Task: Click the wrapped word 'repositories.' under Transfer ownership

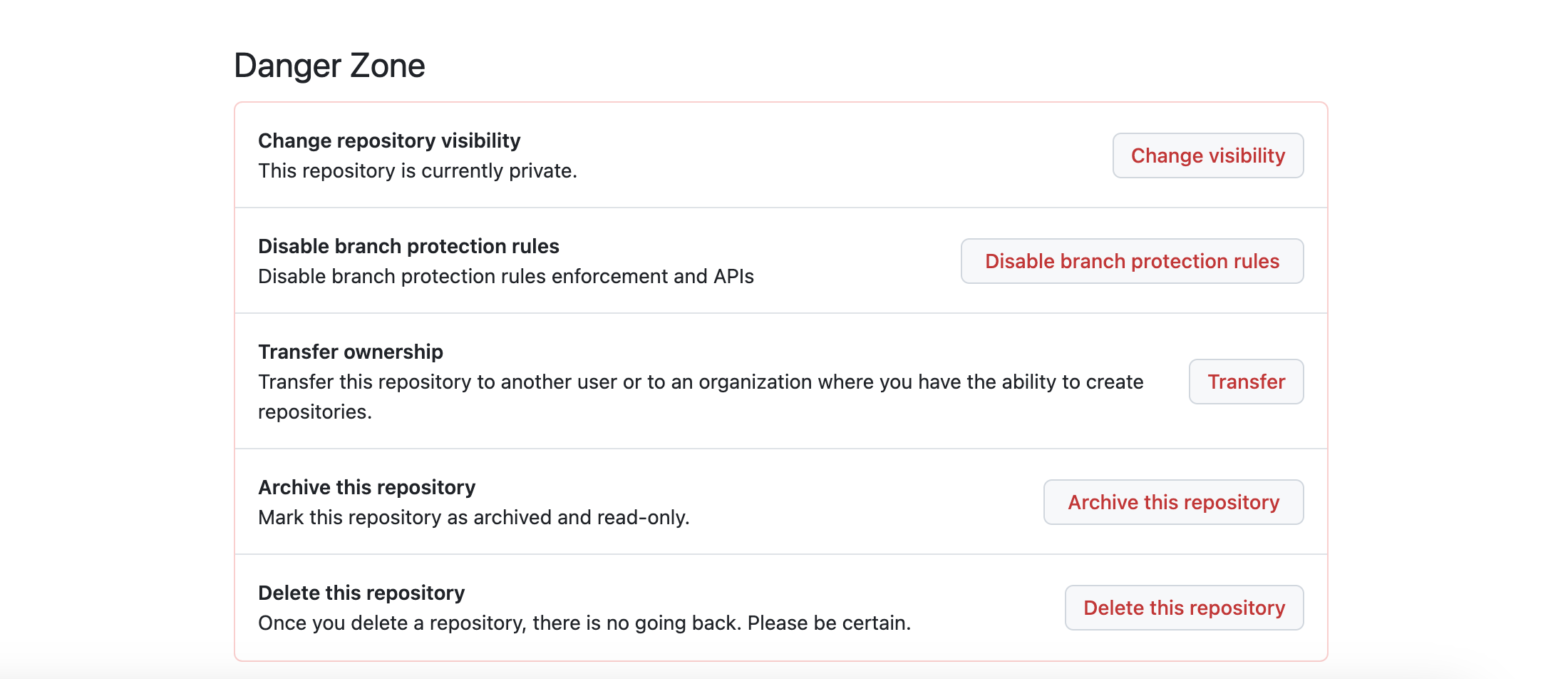Action: click(x=315, y=412)
